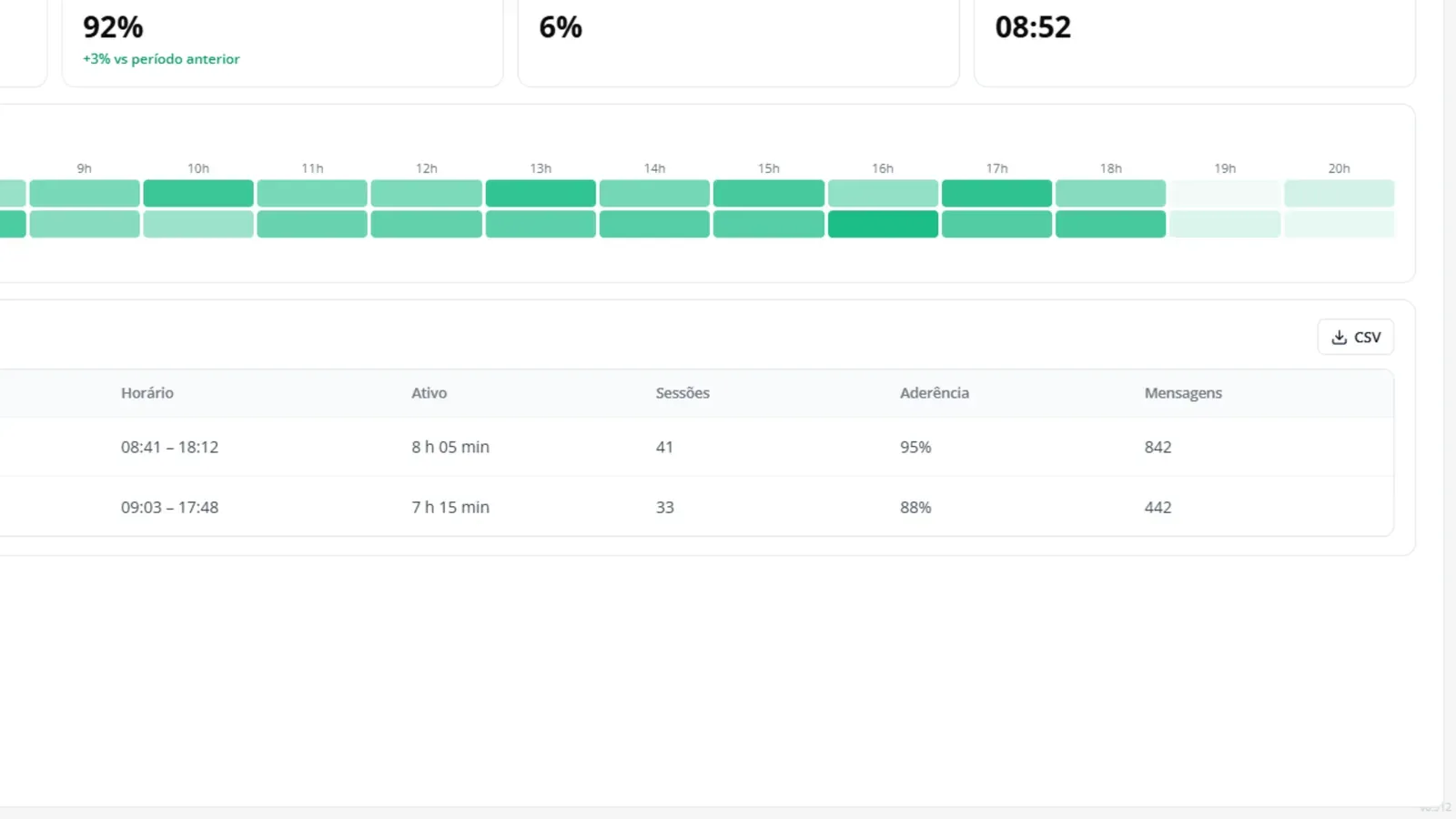Click the 15h hour label
1456x819 pixels.
coord(769,168)
